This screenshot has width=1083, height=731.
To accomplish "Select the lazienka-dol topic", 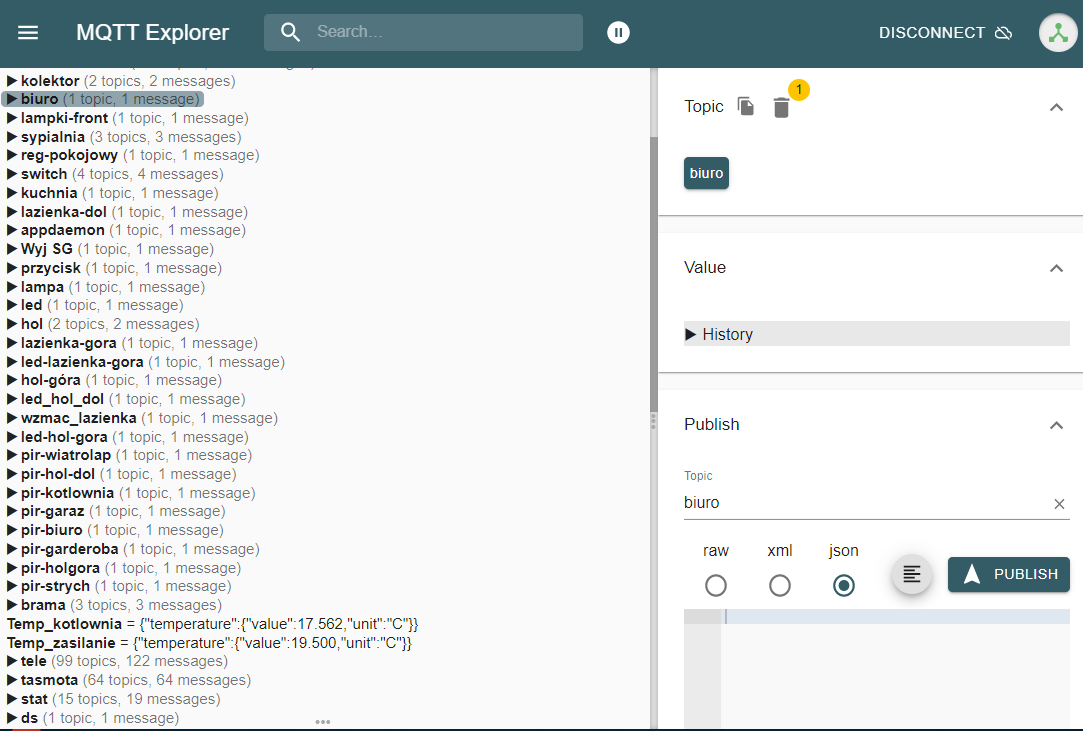I will [x=127, y=212].
